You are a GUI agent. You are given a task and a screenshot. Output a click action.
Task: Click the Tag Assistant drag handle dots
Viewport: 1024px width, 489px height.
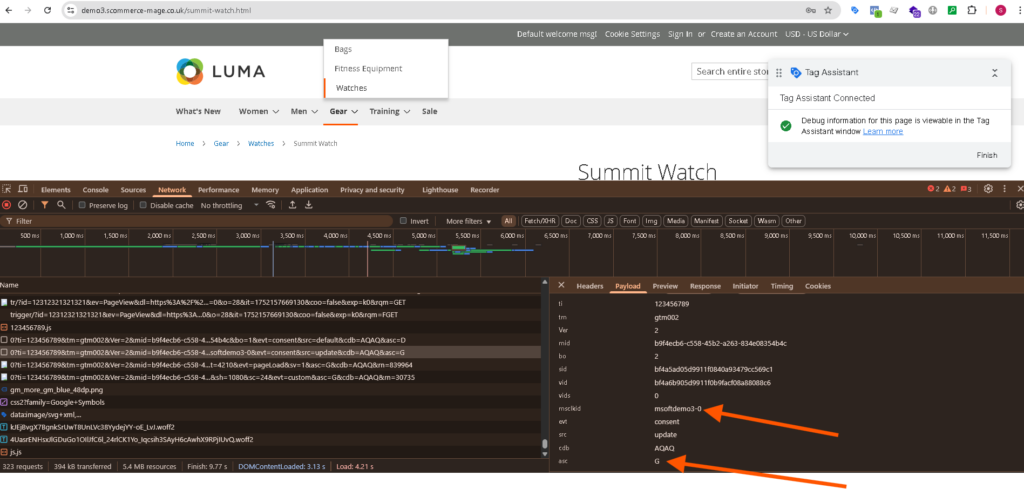pyautogui.click(x=778, y=73)
